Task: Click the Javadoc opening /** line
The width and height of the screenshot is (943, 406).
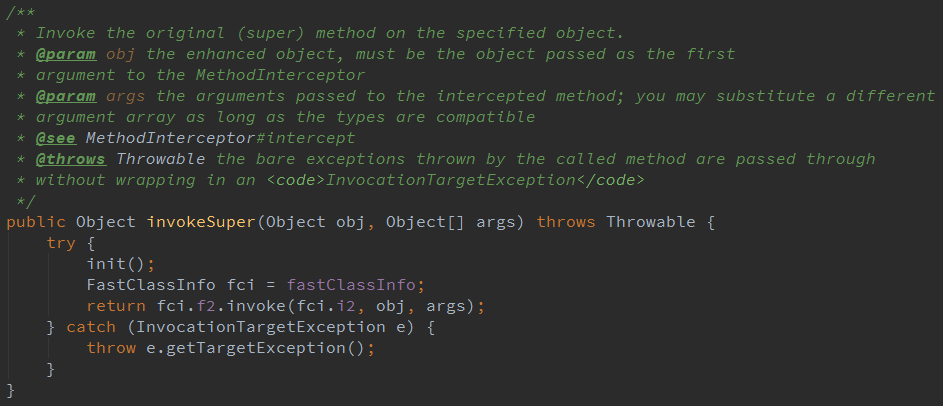Action: 21,12
